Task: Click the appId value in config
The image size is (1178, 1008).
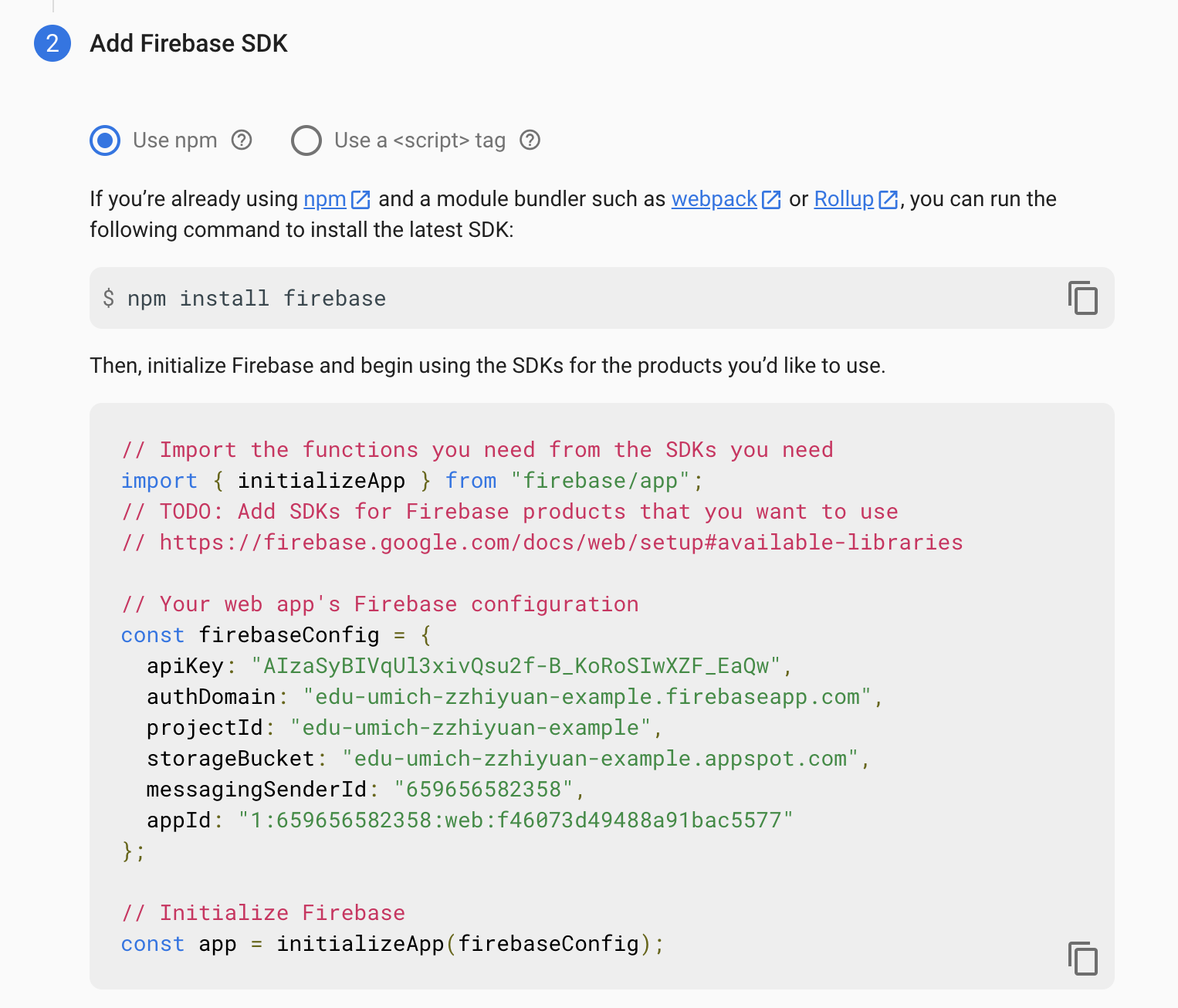Action: (516, 820)
